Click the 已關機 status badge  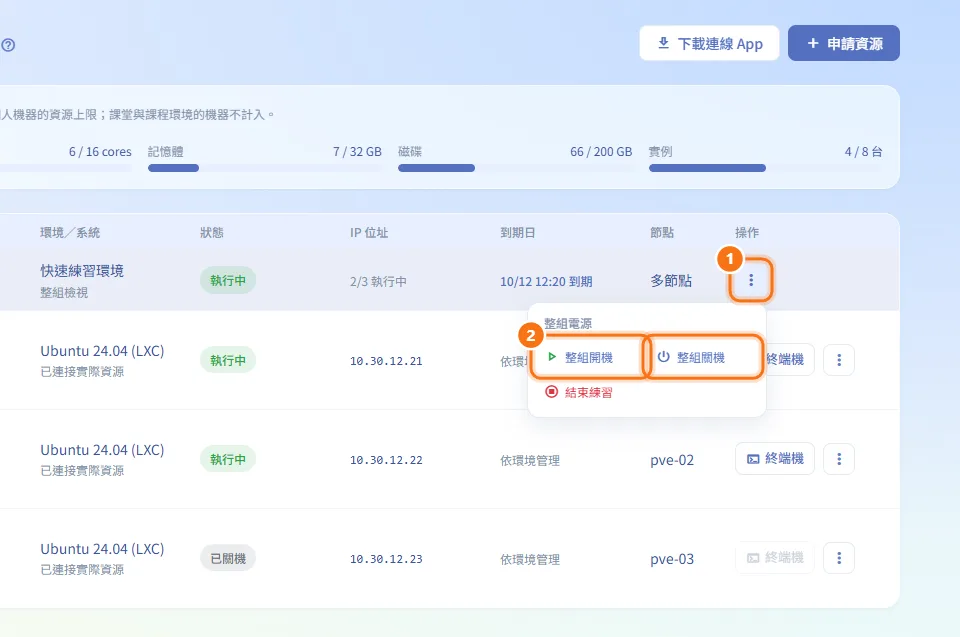click(228, 559)
